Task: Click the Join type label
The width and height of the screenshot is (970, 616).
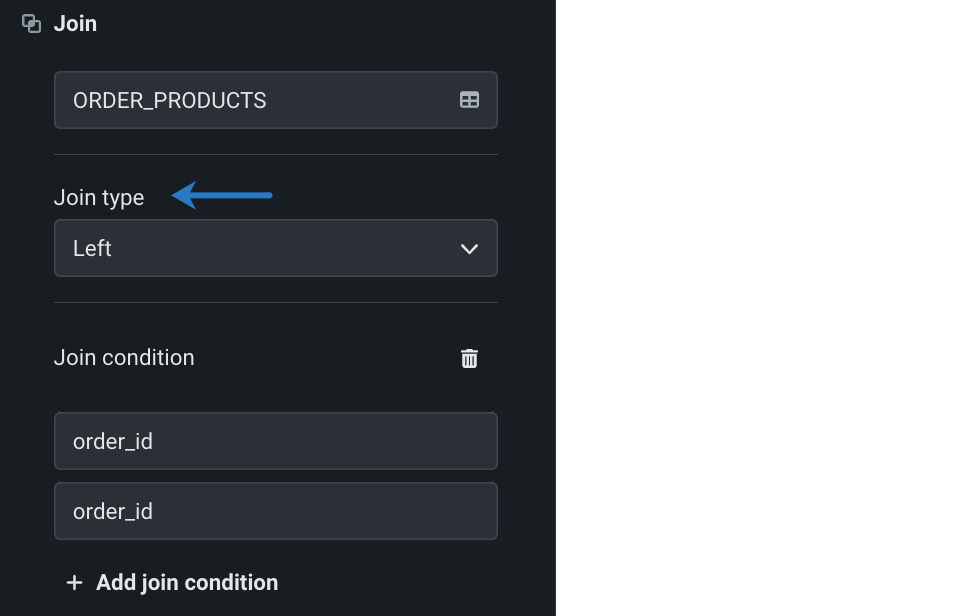Action: (99, 197)
